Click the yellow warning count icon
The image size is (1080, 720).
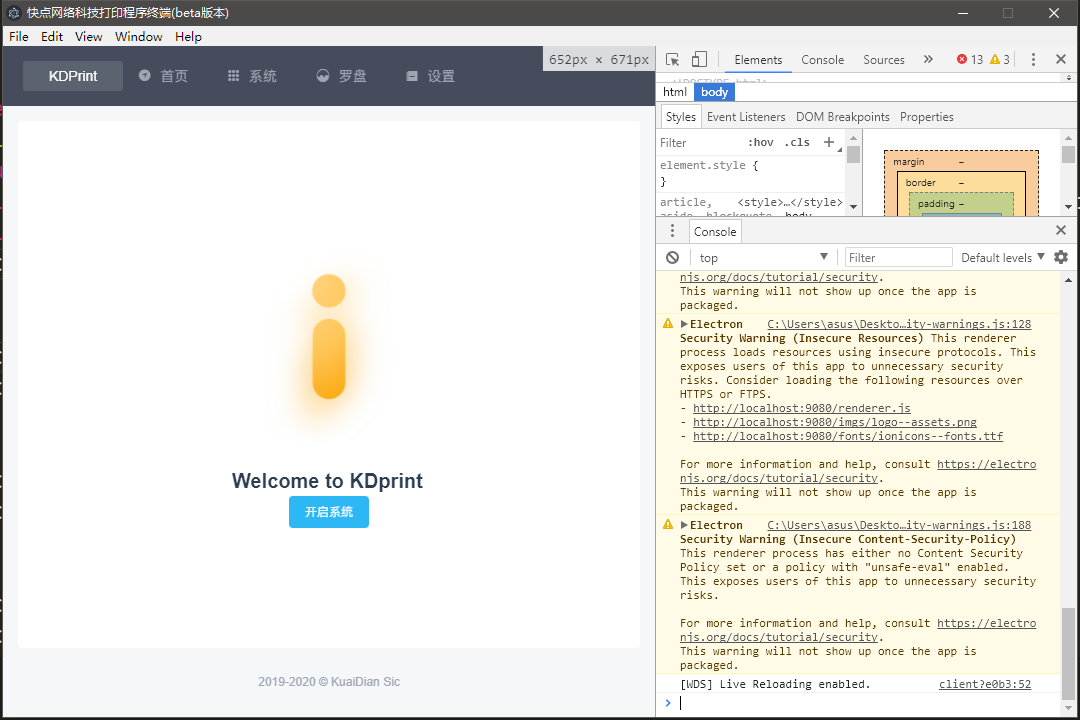(x=995, y=59)
